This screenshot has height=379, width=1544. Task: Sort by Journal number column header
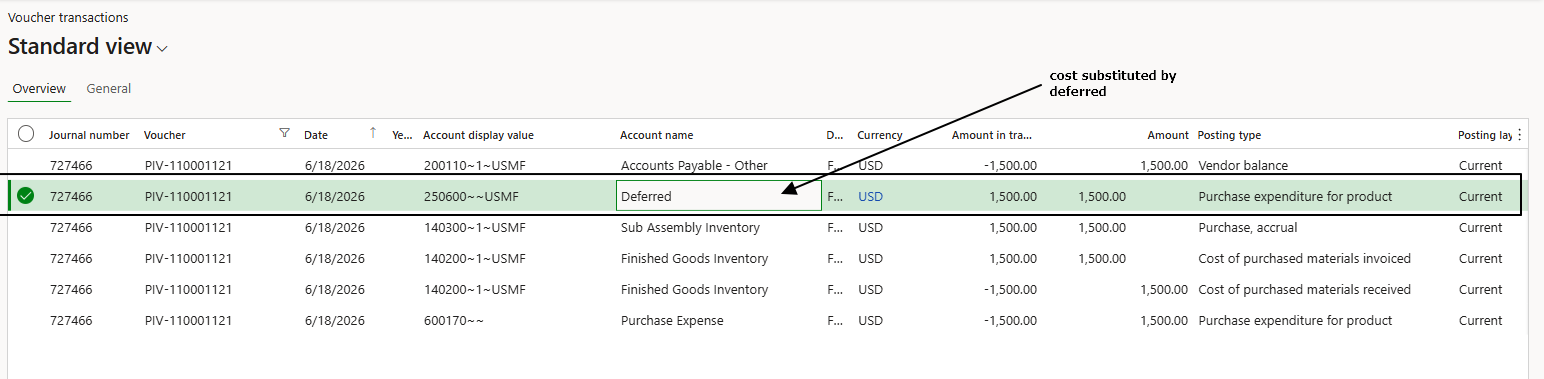click(x=89, y=135)
